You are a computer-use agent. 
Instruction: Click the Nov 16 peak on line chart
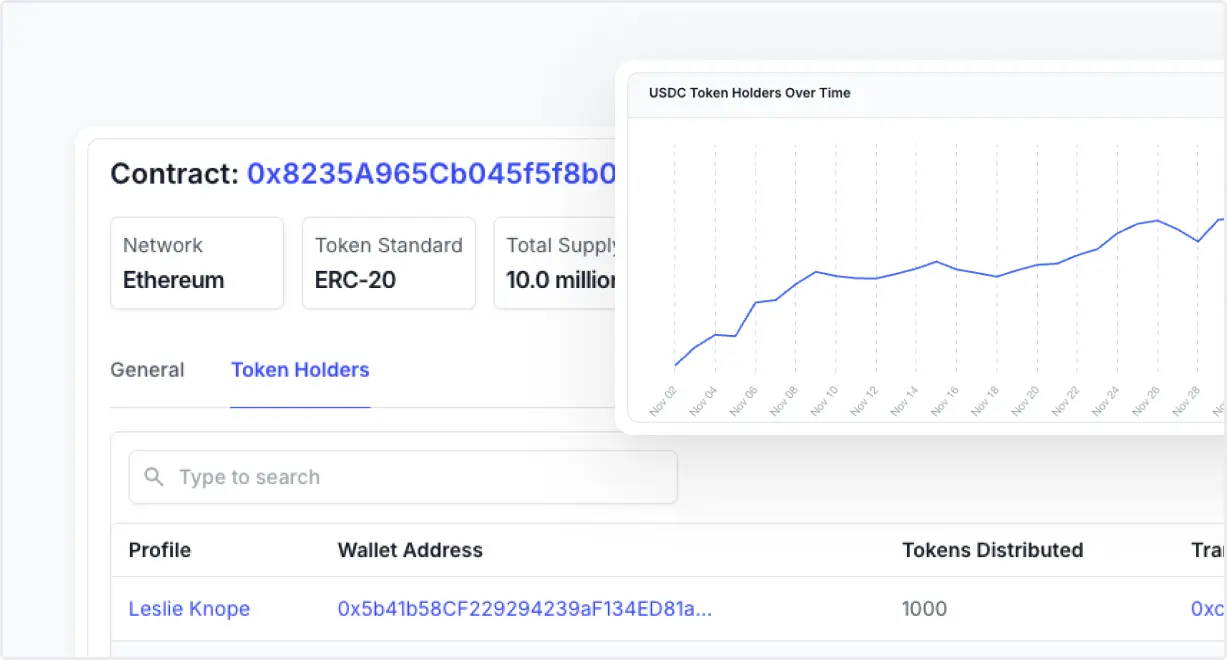[936, 262]
